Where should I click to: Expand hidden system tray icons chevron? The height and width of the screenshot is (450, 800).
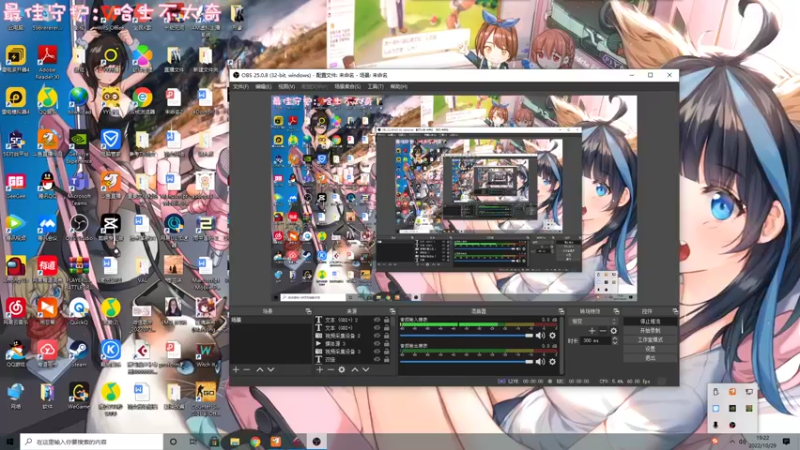pos(732,441)
